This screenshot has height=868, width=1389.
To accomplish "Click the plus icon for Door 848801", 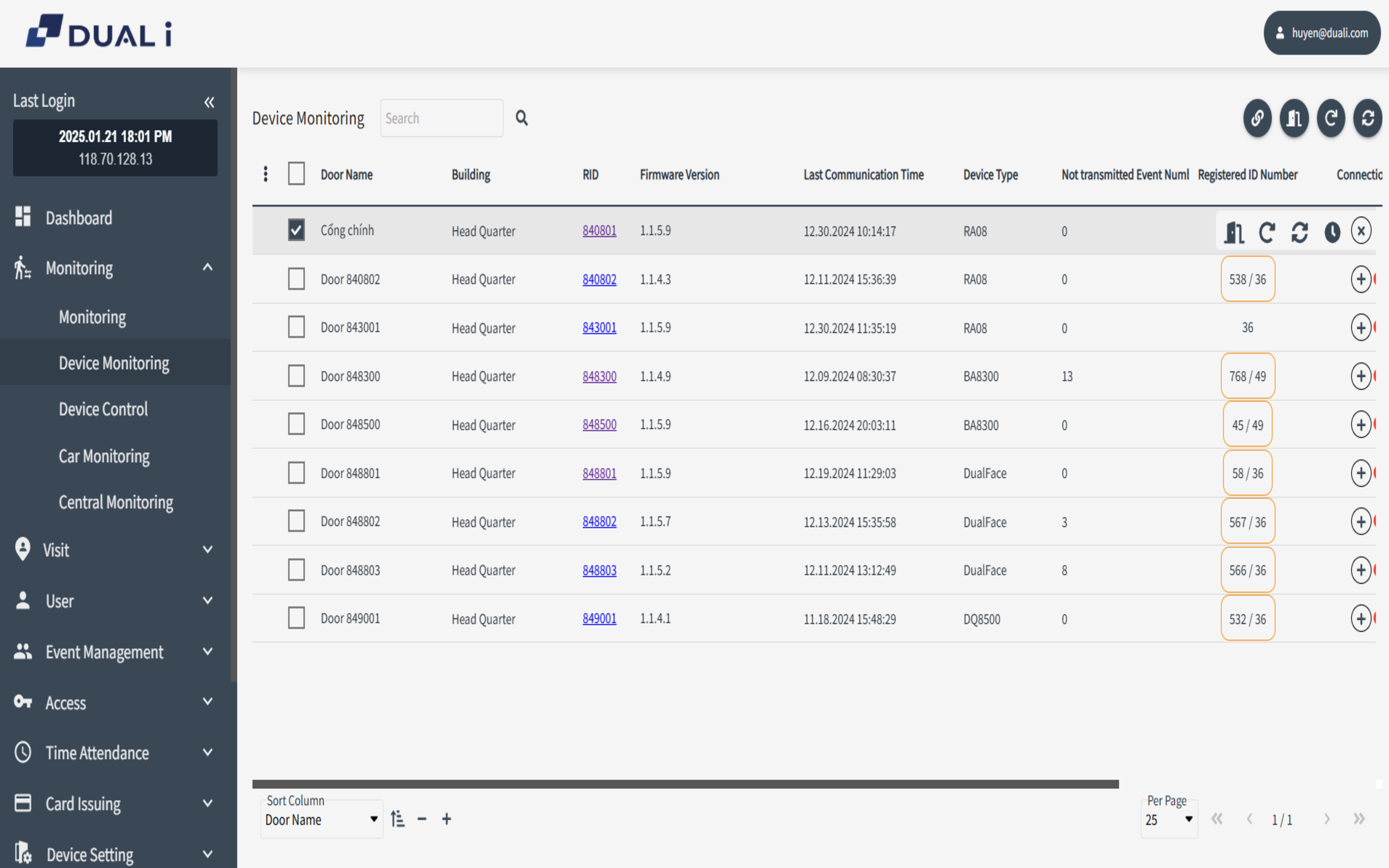I will 1361,473.
